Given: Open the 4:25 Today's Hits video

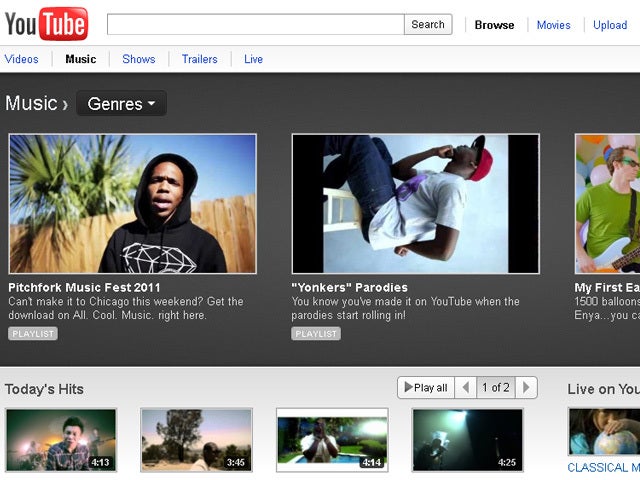Looking at the screenshot, I should tap(467, 440).
